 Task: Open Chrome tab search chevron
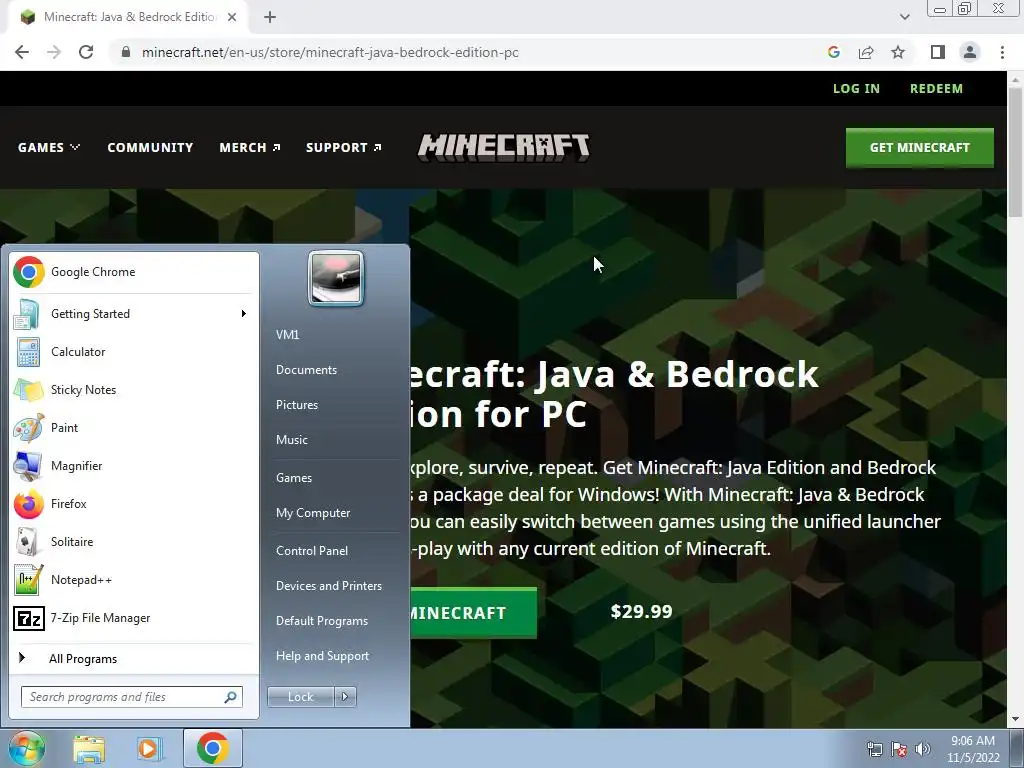pyautogui.click(x=904, y=17)
